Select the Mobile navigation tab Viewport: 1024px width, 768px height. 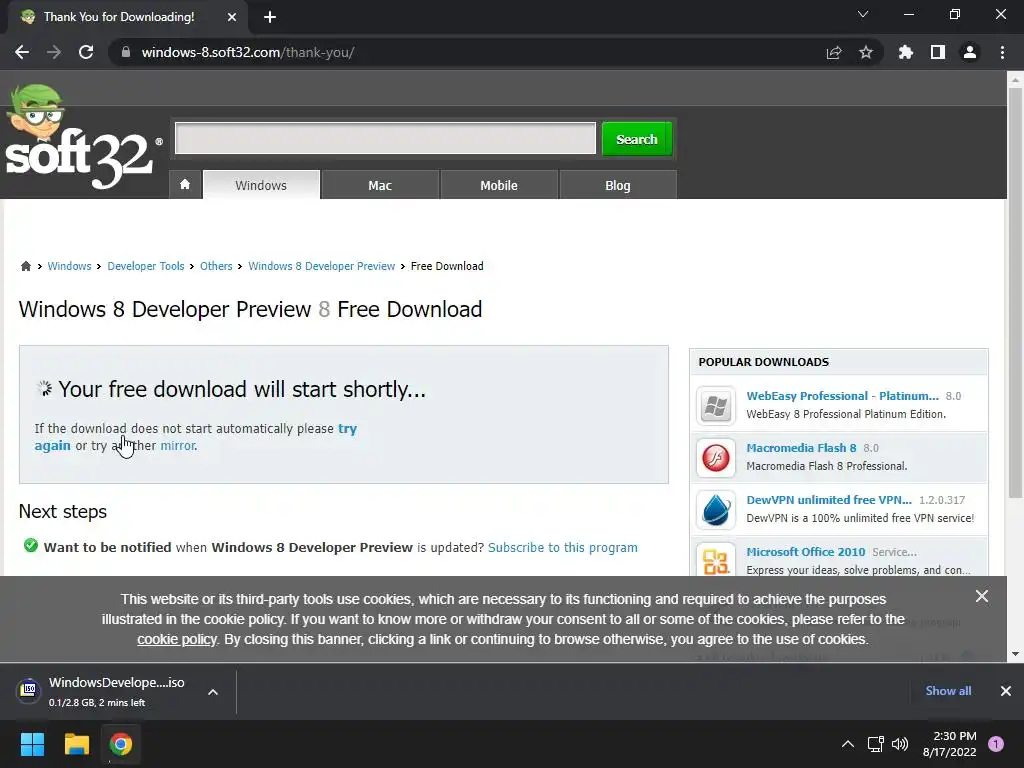(x=499, y=185)
